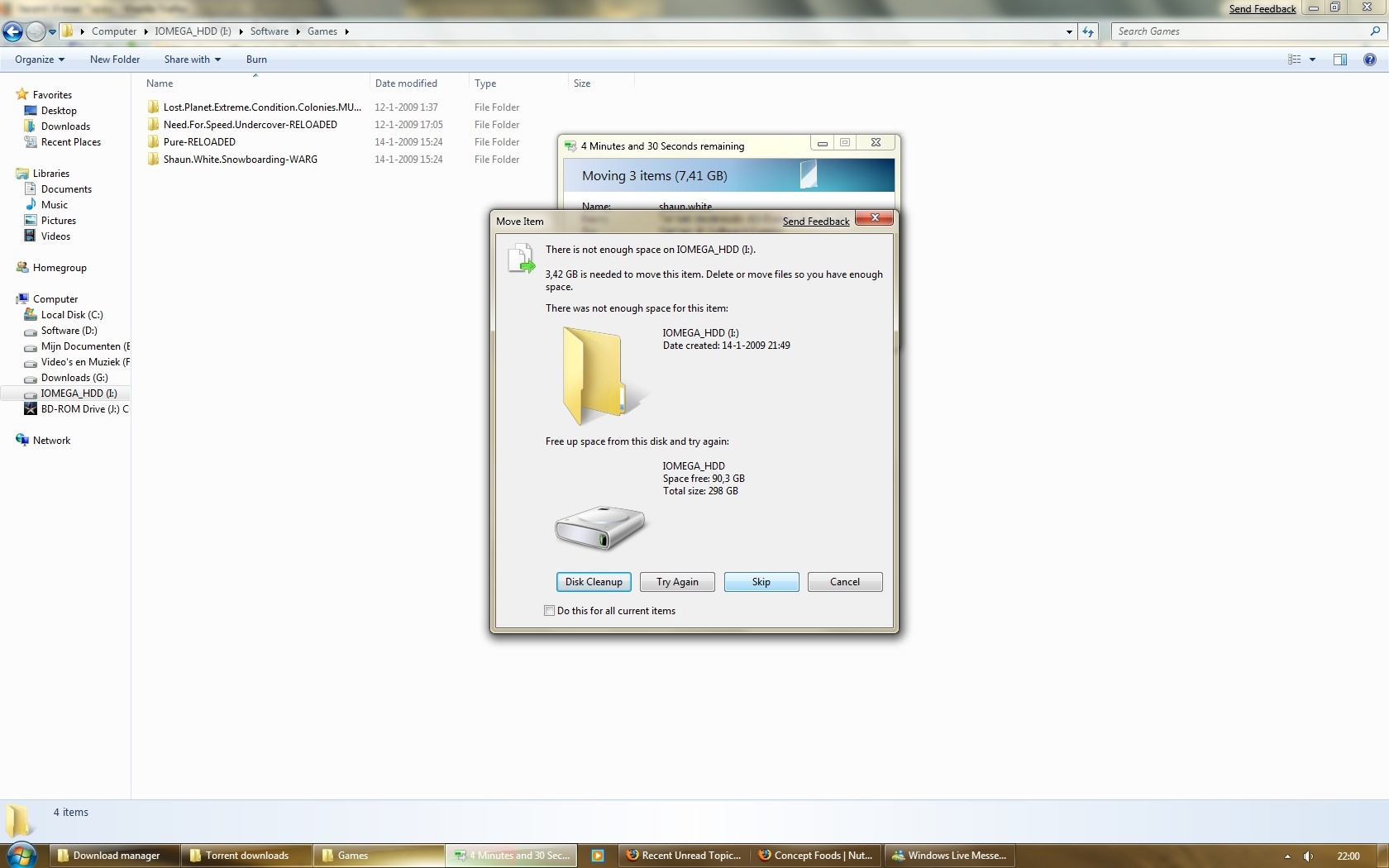Expand the IOMEGA_HDD breadcrumb arrow

[241, 32]
